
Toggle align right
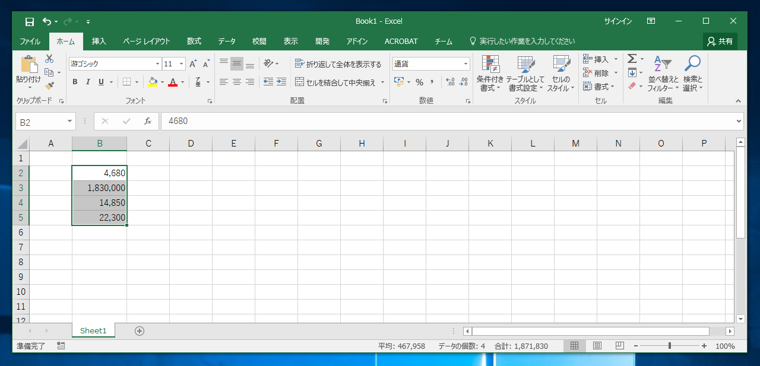[x=250, y=82]
